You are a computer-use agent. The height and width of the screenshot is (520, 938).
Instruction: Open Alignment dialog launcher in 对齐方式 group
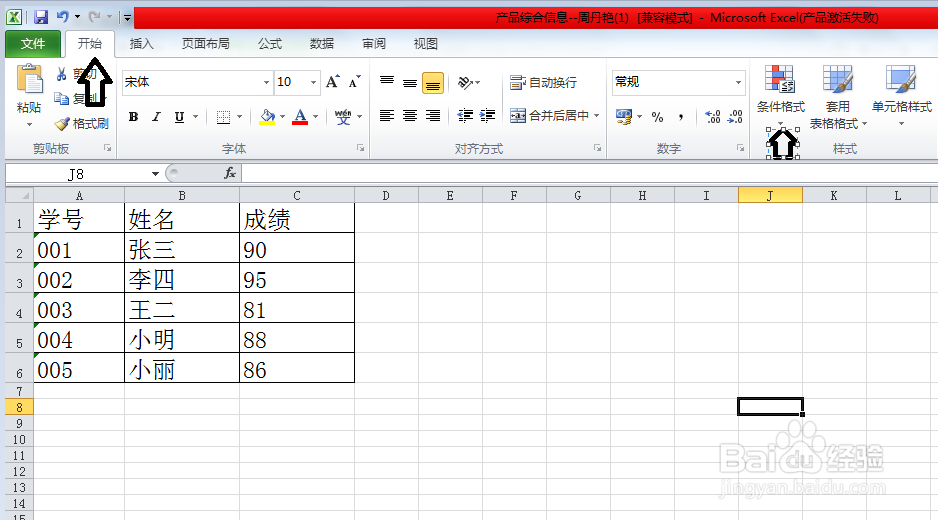pyautogui.click(x=597, y=148)
